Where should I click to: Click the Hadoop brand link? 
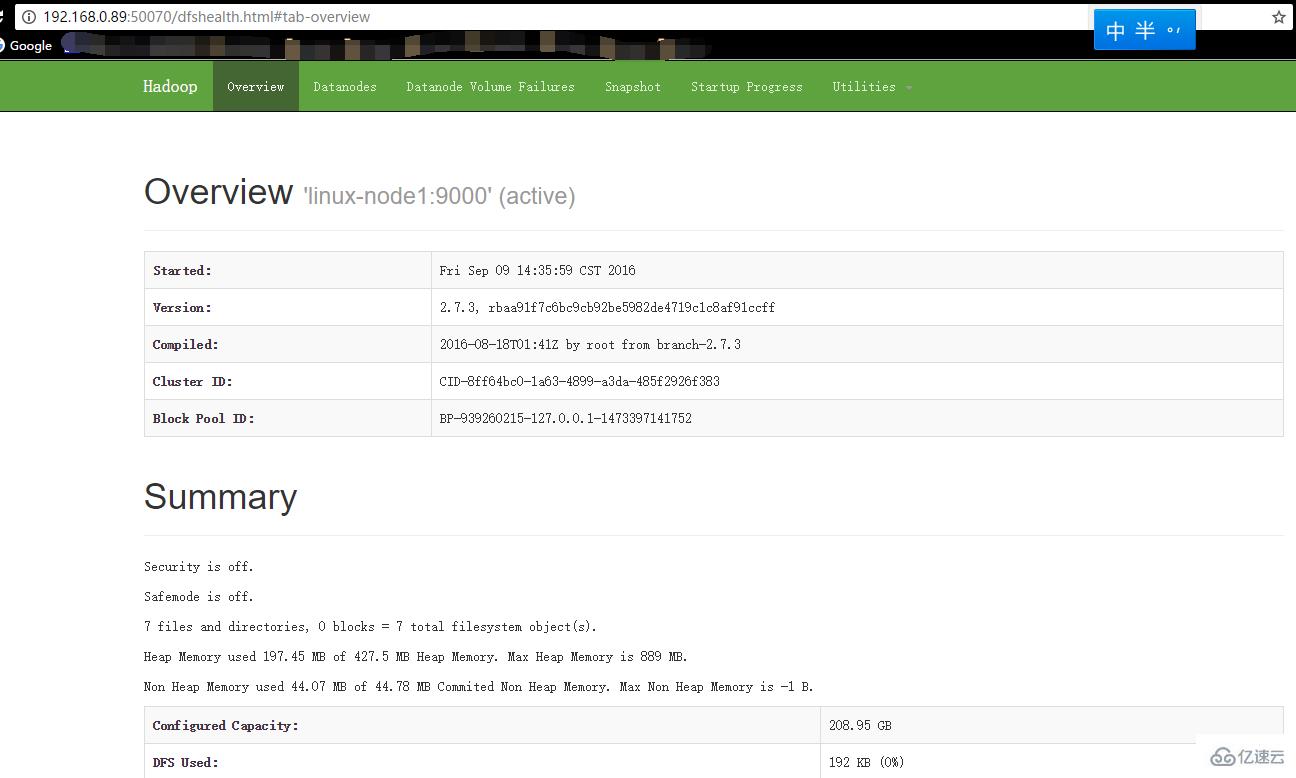(x=170, y=87)
